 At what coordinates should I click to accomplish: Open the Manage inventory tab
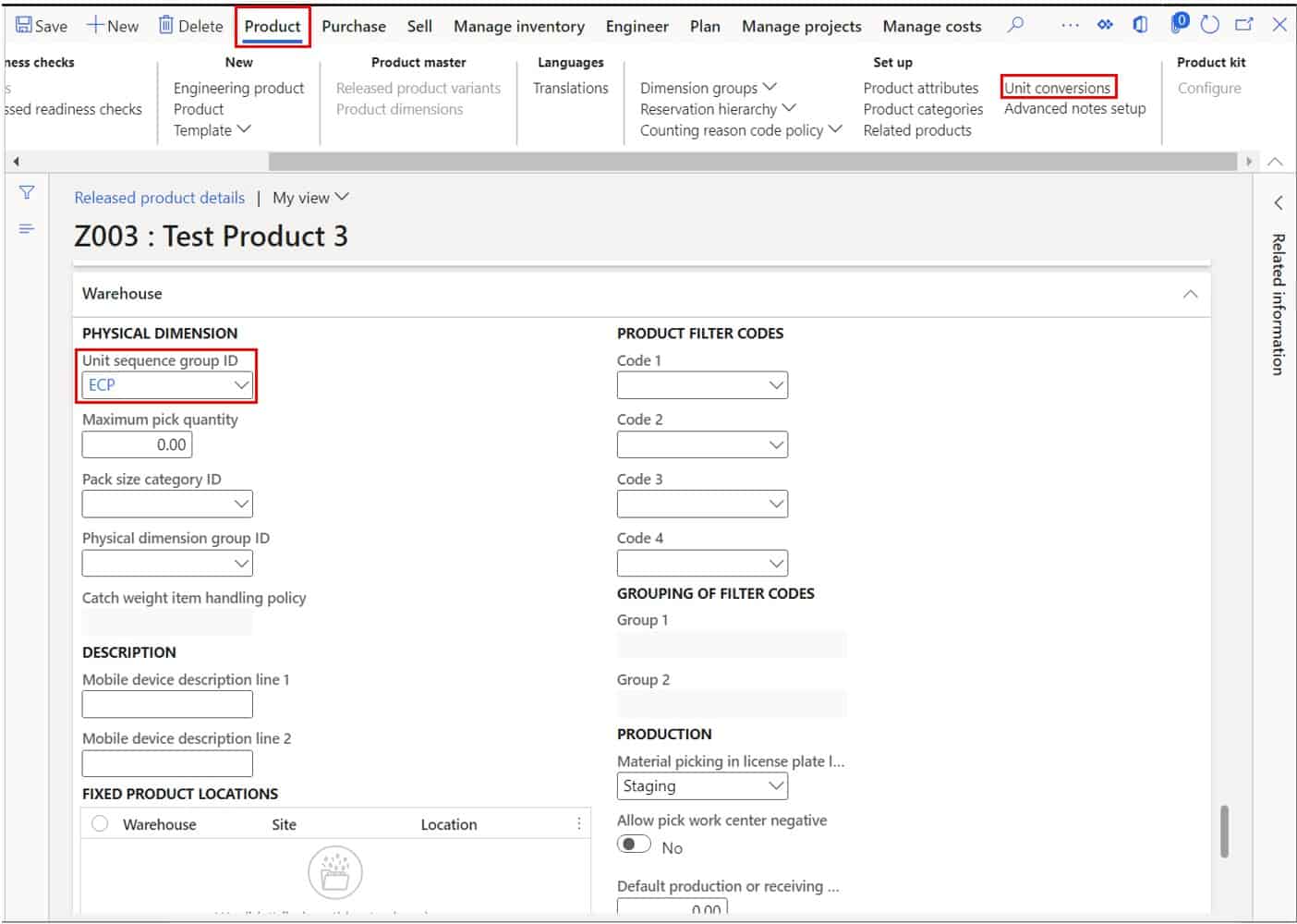tap(518, 26)
